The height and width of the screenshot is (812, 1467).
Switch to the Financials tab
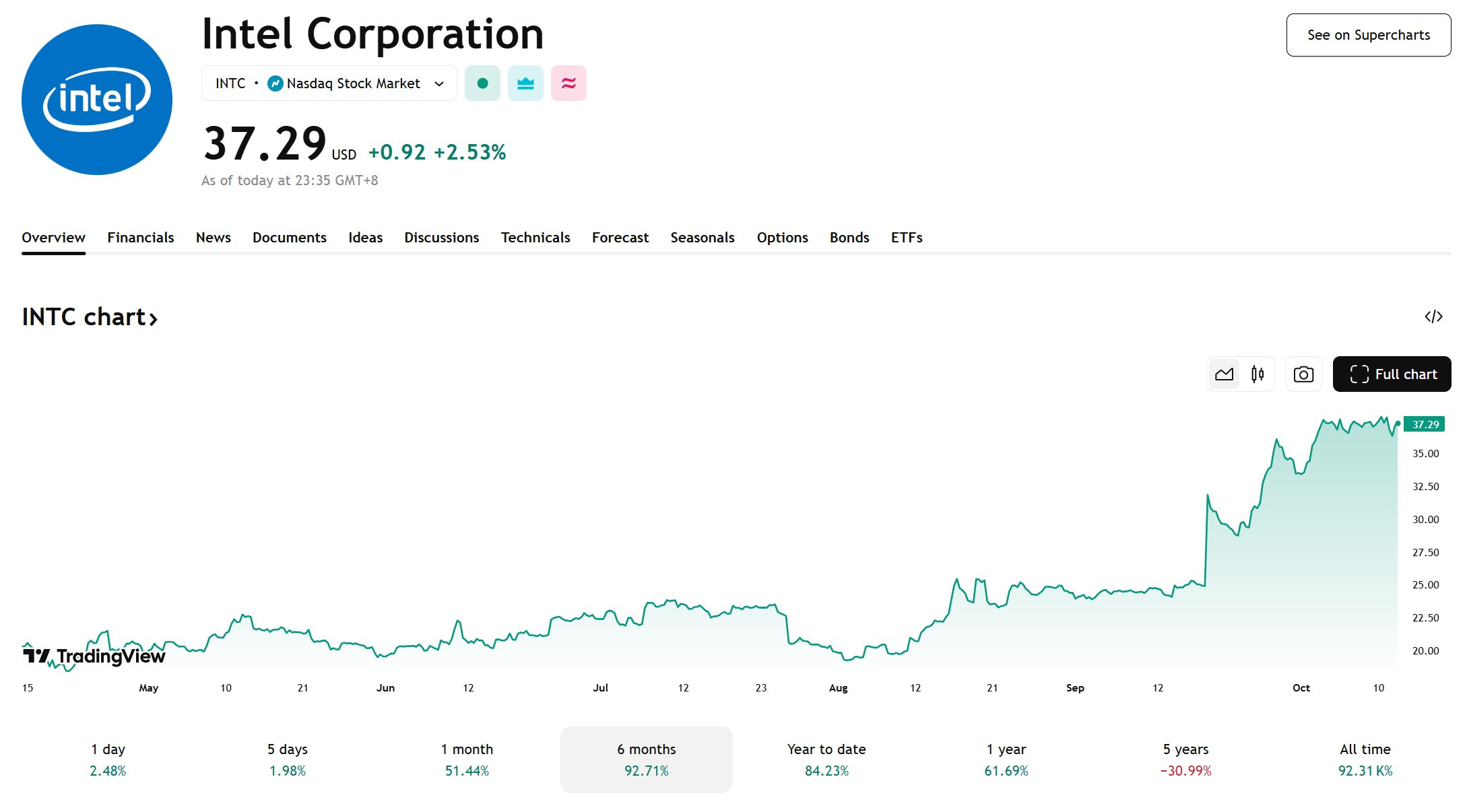pyautogui.click(x=140, y=238)
